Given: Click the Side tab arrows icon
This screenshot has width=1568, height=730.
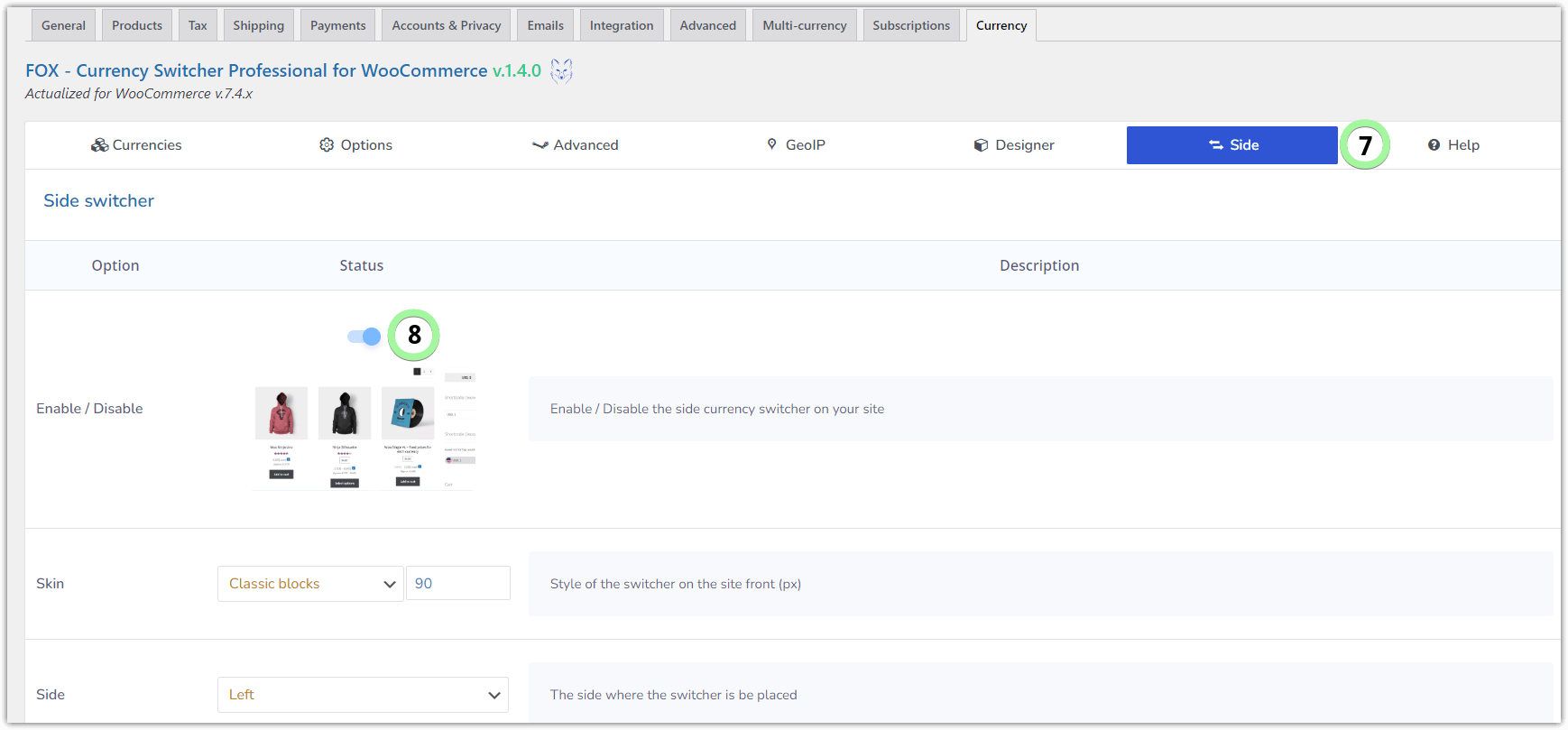Looking at the screenshot, I should point(1216,145).
